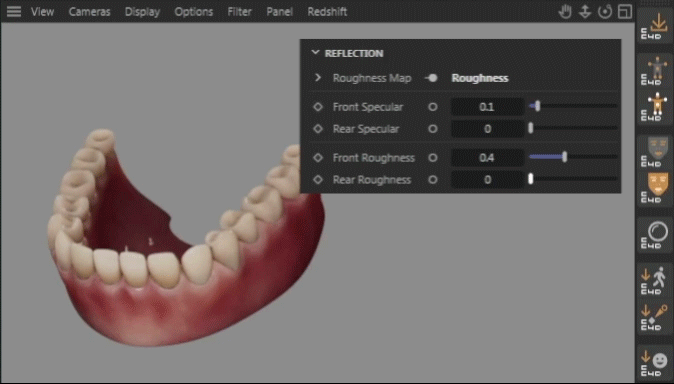The height and width of the screenshot is (384, 674).
Task: Select the hand pan viewport icon
Action: 565,12
